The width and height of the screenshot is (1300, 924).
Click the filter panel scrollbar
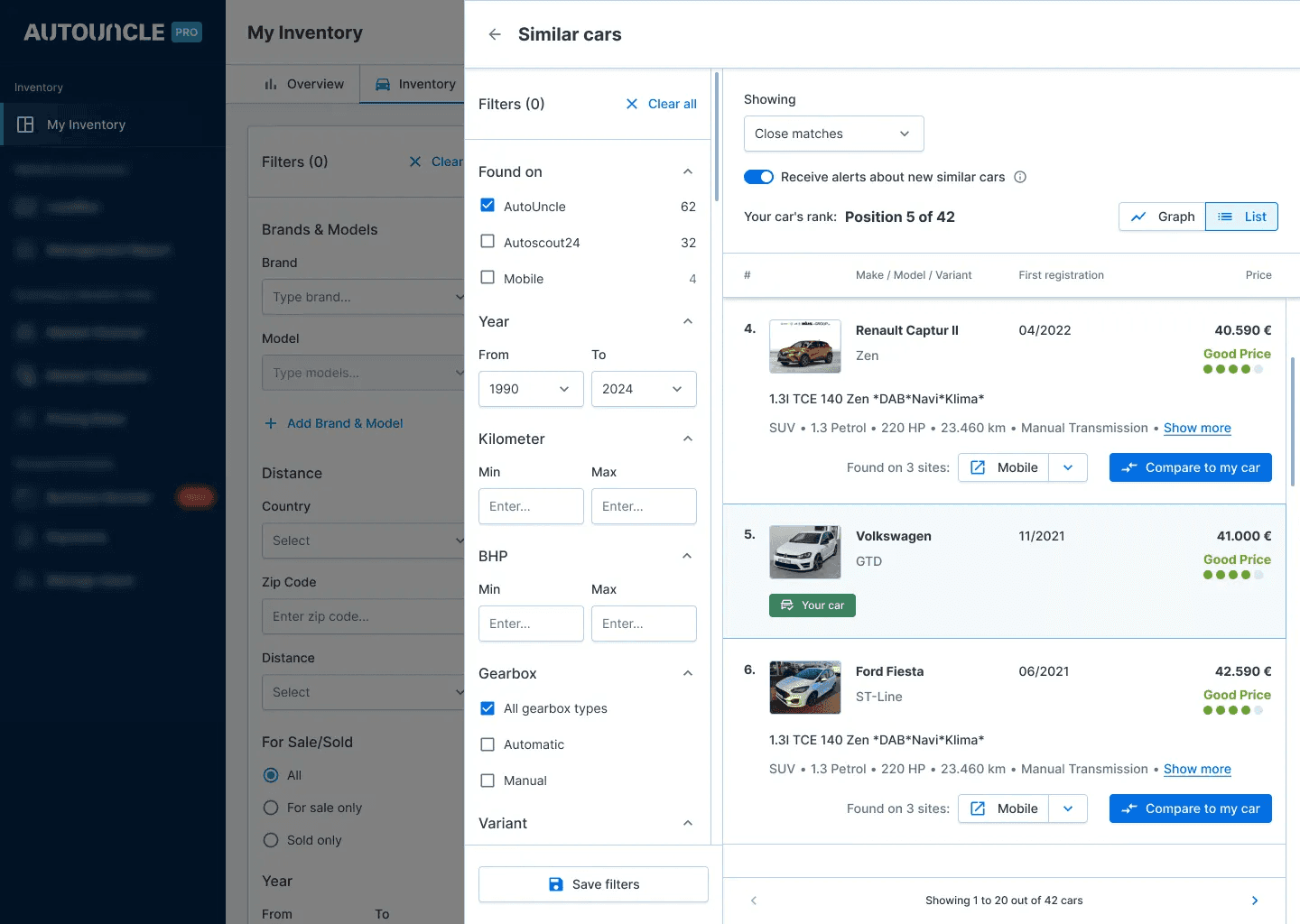[x=717, y=137]
